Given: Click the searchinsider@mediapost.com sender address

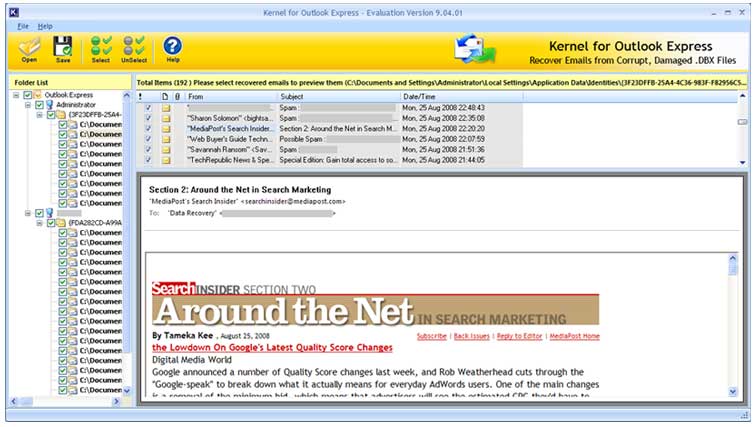Looking at the screenshot, I should pyautogui.click(x=293, y=201).
